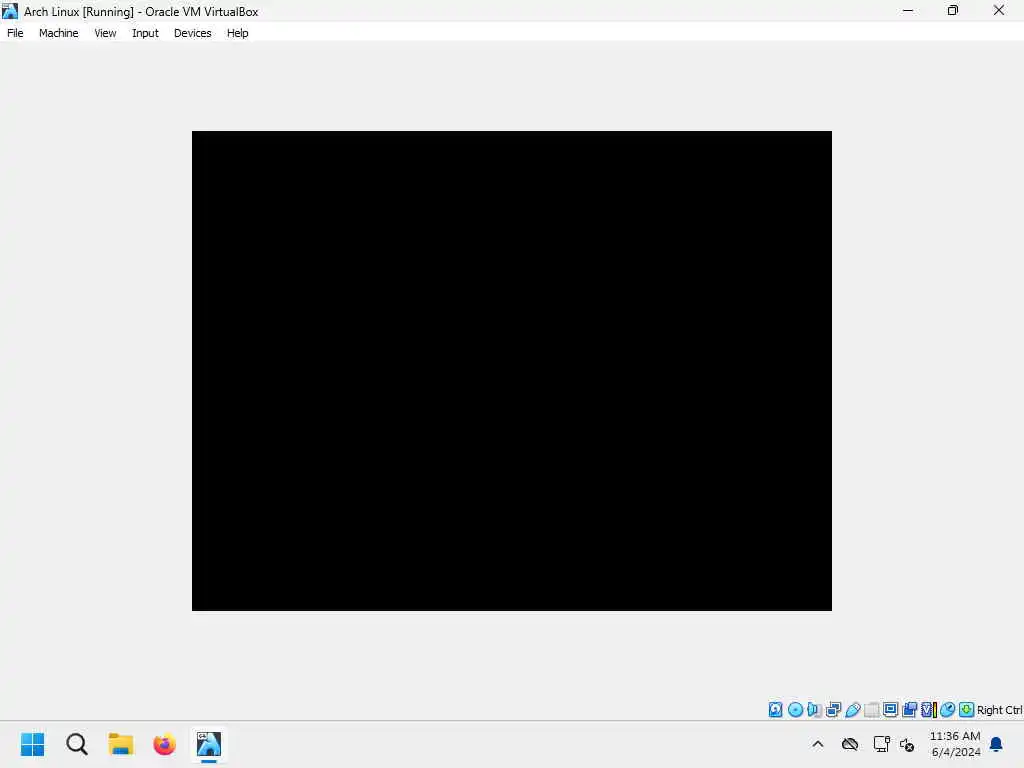1024x768 pixels.
Task: Launch Firefox from the taskbar
Action: pyautogui.click(x=165, y=744)
